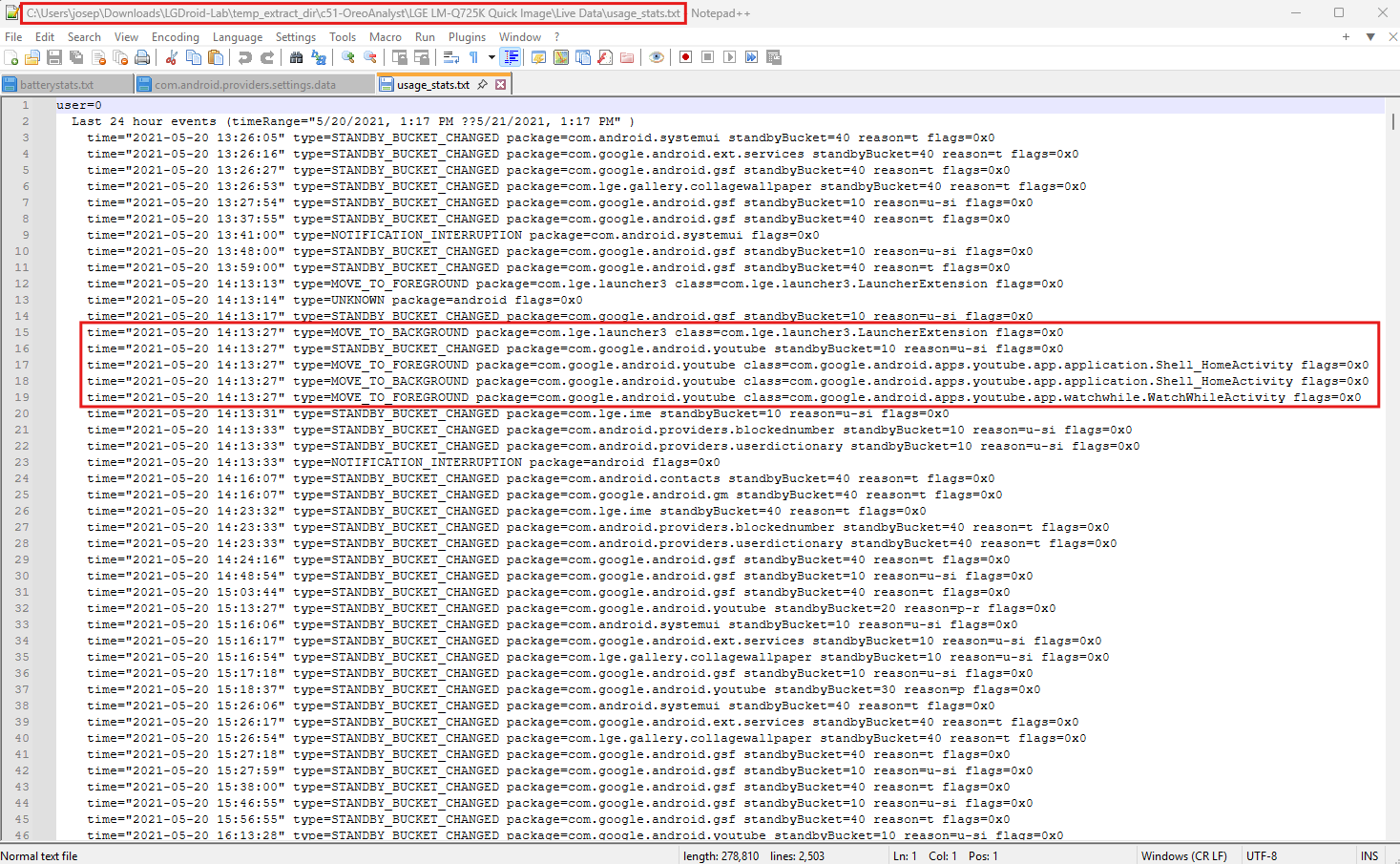Toggle the Indent Guide toolbar button
This screenshot has width=1400, height=864.
coord(512,57)
